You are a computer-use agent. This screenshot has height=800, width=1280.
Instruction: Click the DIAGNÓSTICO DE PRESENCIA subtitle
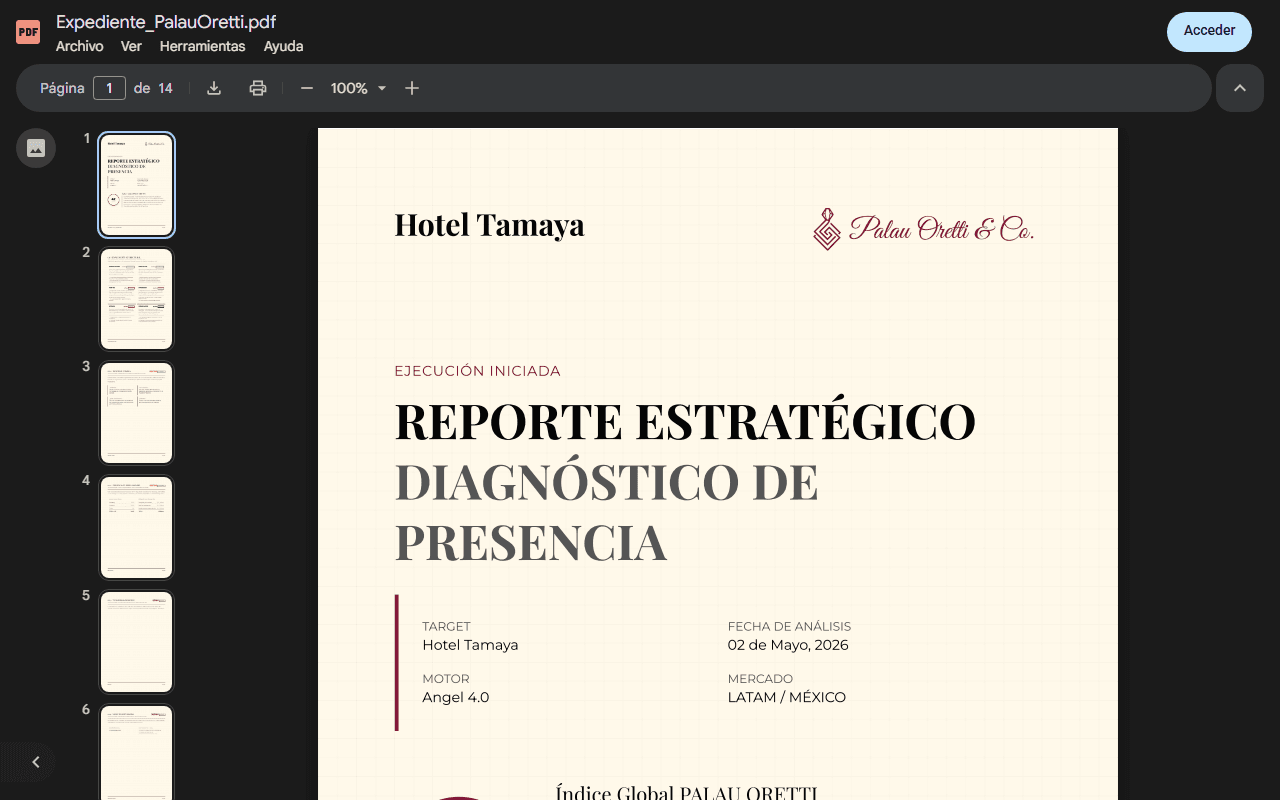pyautogui.click(x=606, y=512)
